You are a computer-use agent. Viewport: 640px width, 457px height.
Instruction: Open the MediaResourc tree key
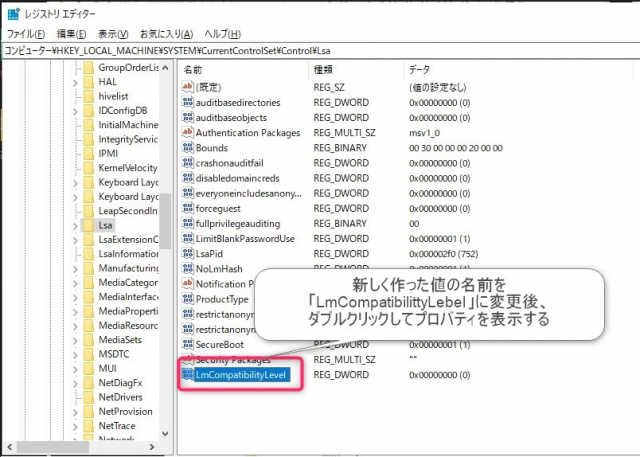point(128,326)
